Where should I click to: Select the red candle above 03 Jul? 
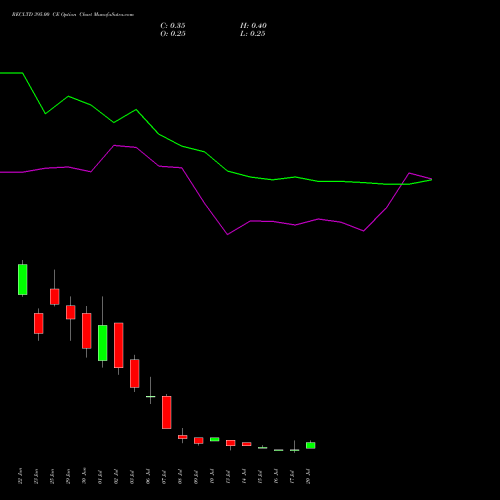135,373
